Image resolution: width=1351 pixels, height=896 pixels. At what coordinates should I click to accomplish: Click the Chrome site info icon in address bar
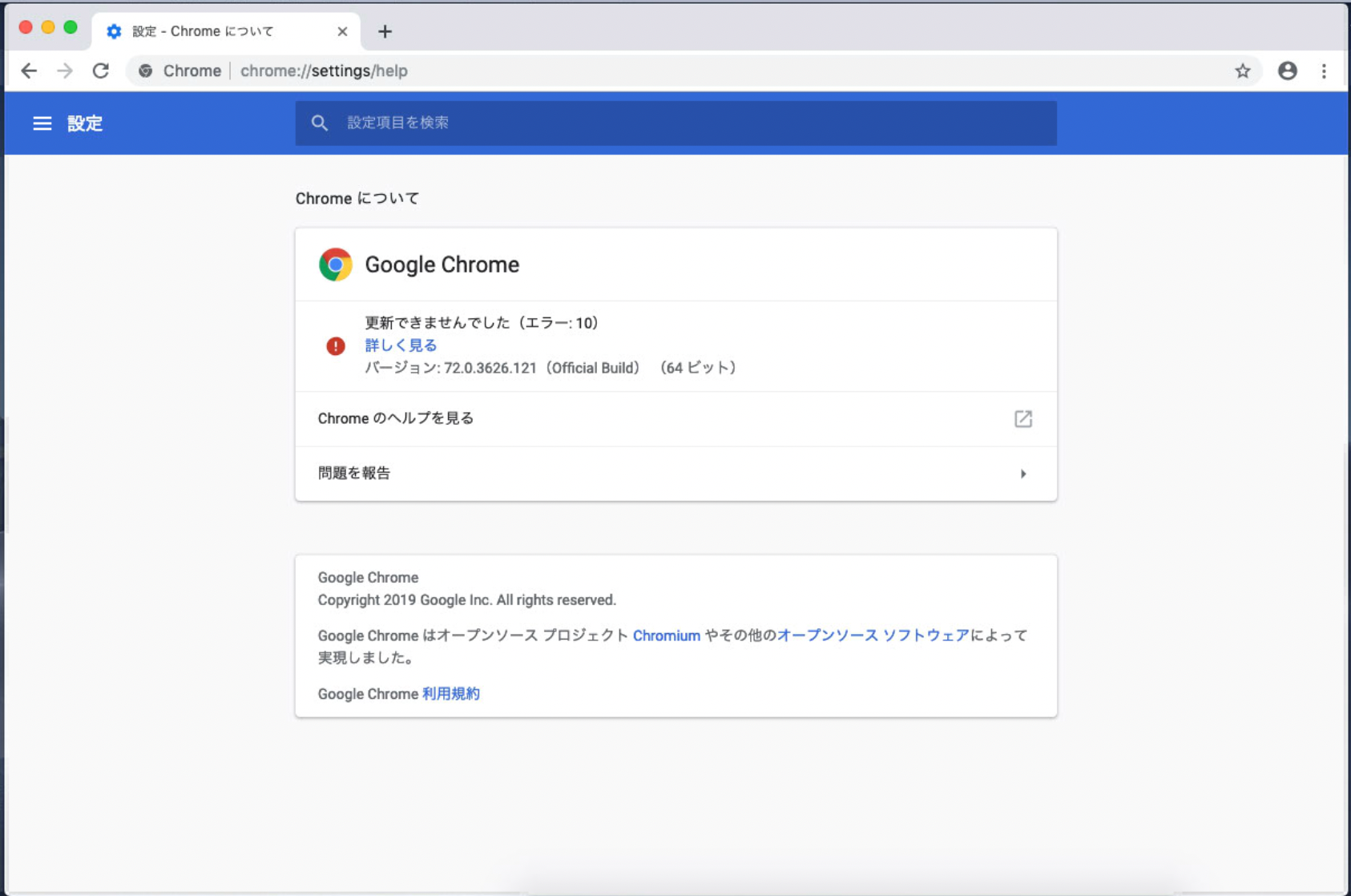click(145, 71)
